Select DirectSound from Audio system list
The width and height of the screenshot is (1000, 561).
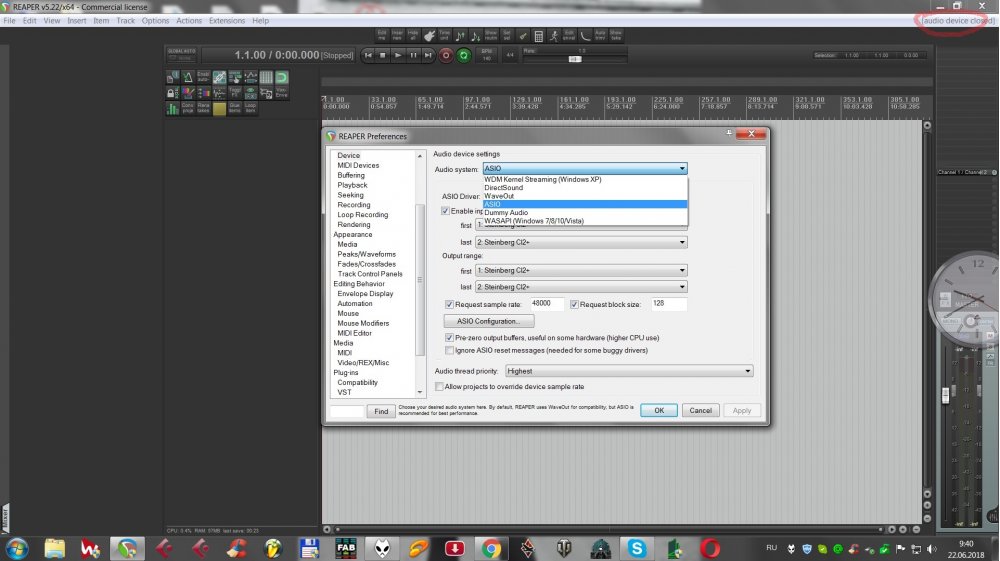[x=585, y=188]
